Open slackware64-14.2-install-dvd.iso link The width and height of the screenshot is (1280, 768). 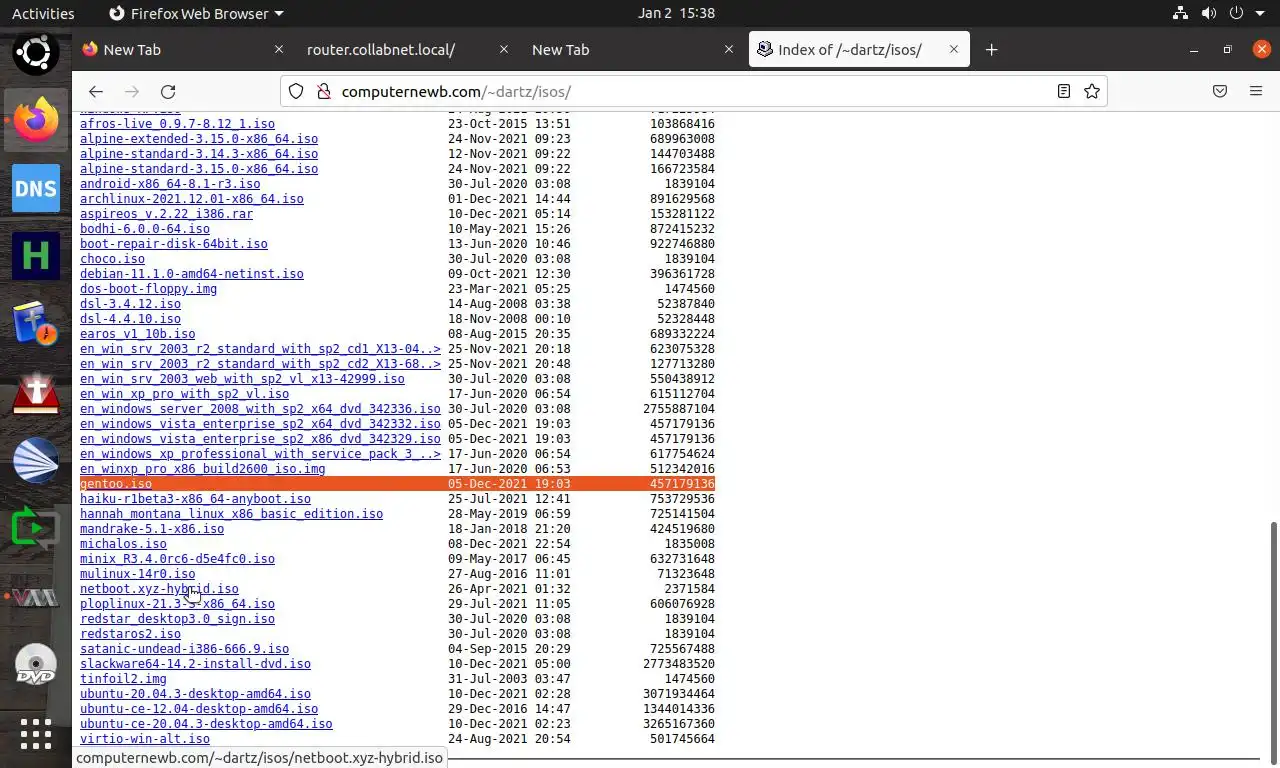[195, 664]
